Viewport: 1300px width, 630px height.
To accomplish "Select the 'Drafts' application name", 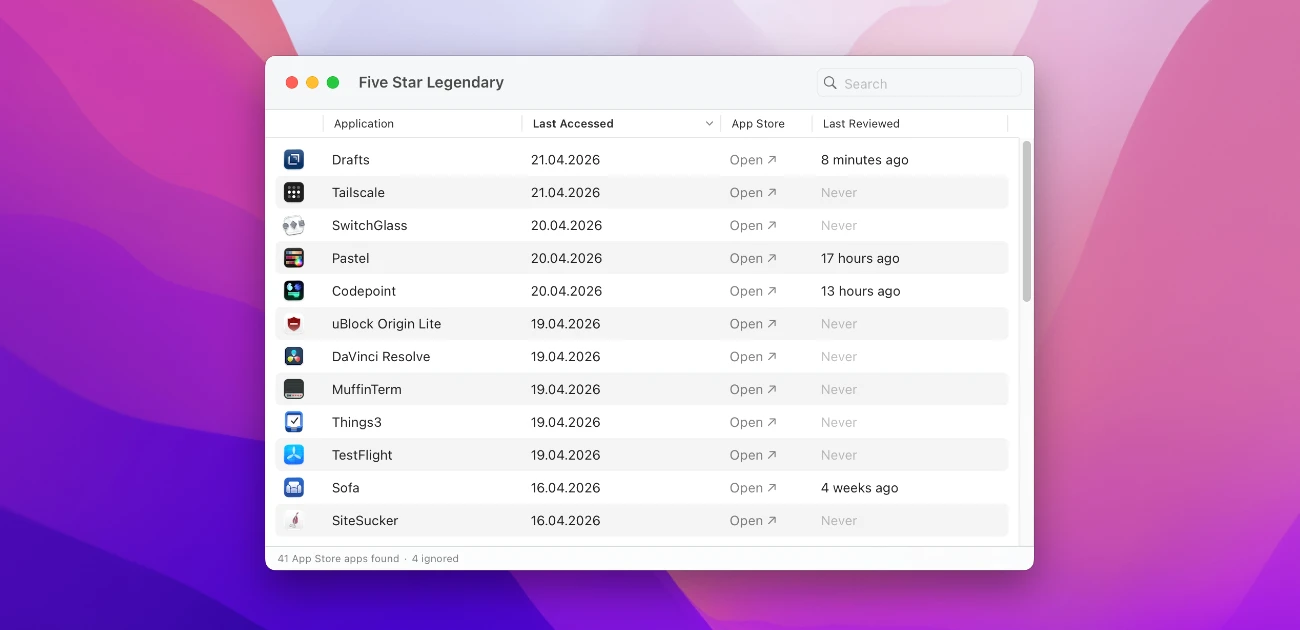I will (x=351, y=160).
